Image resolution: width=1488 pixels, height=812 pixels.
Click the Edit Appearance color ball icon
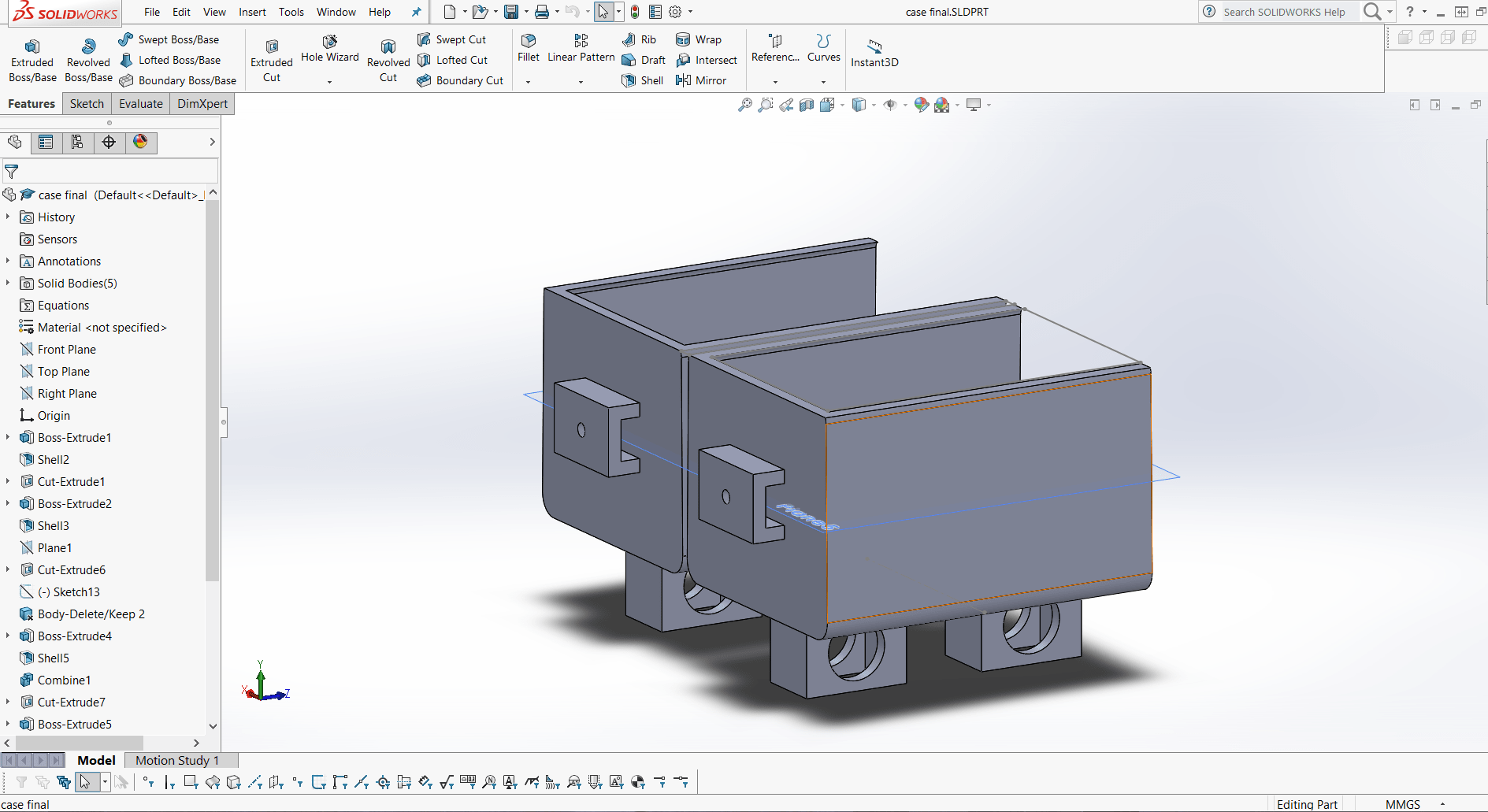click(921, 105)
